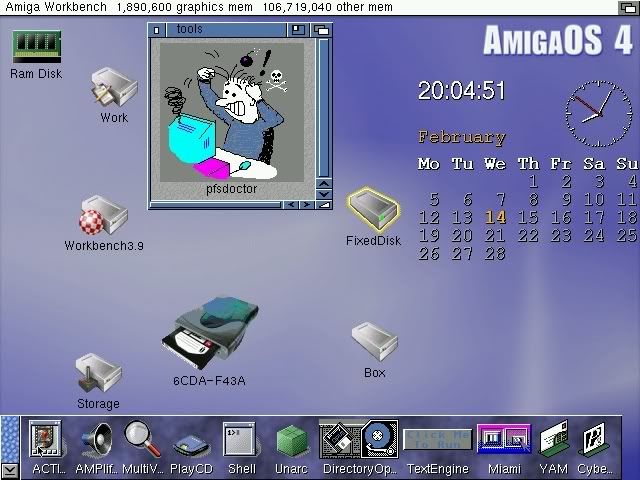Click the tools window depth gadget
Image resolution: width=640 pixels, height=480 pixels.
(x=321, y=30)
